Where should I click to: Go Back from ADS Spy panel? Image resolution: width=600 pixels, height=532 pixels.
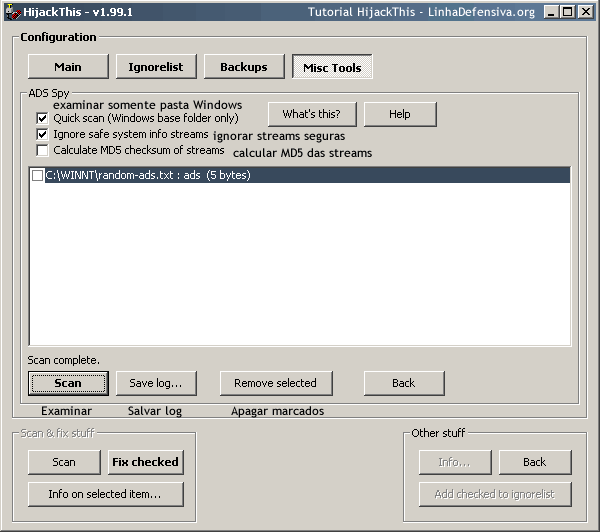404,383
